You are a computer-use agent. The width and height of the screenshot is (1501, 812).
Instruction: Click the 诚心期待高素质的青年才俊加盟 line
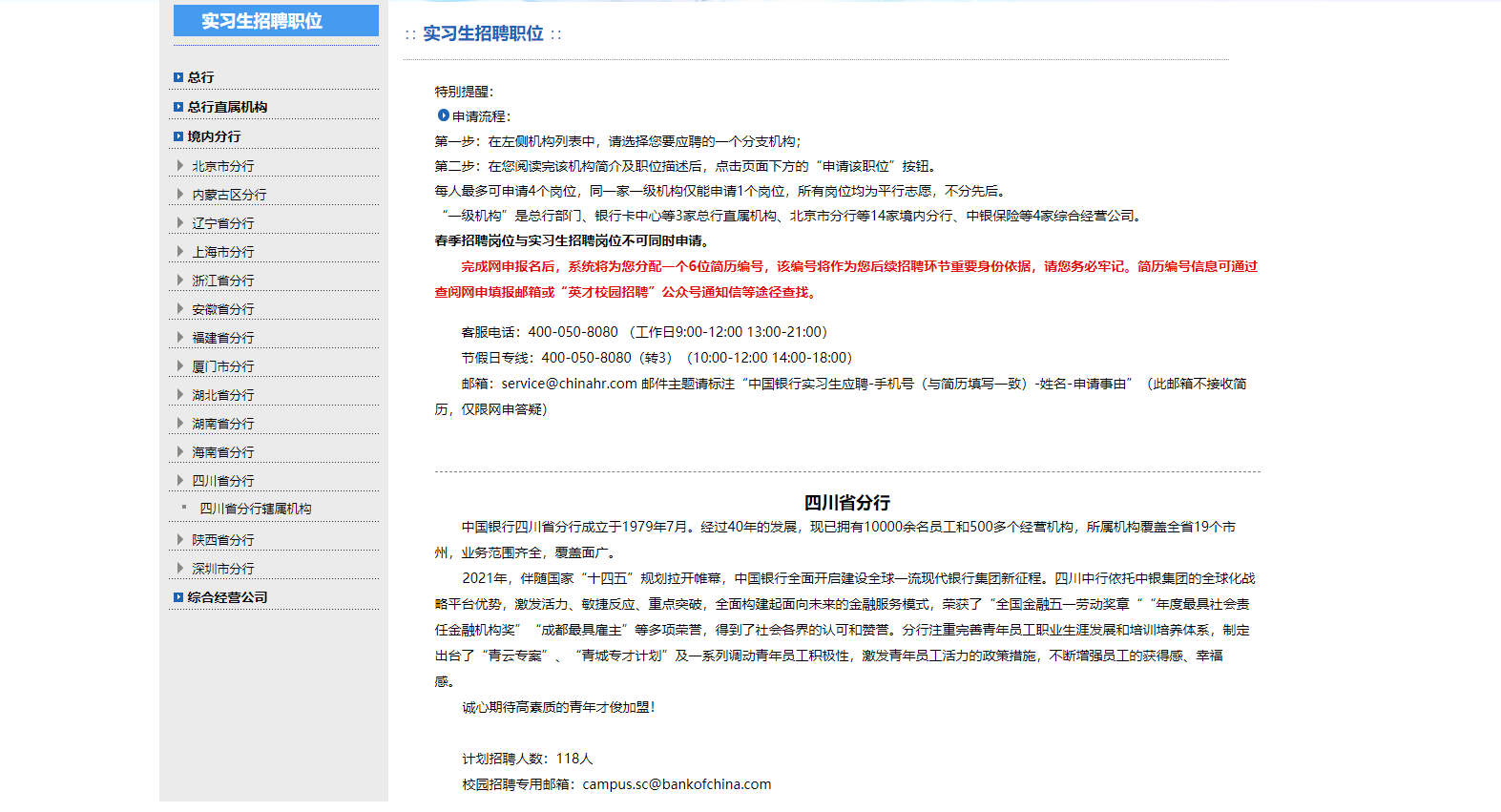click(x=558, y=707)
